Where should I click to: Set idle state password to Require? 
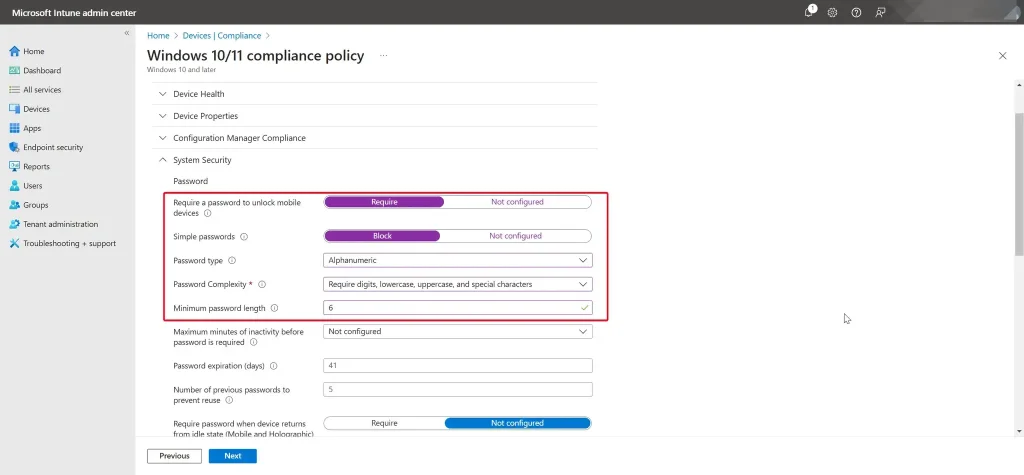tap(384, 423)
